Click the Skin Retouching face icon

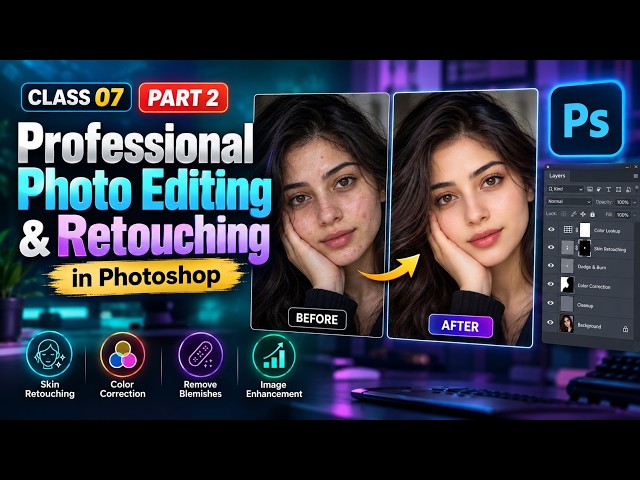(x=49, y=354)
